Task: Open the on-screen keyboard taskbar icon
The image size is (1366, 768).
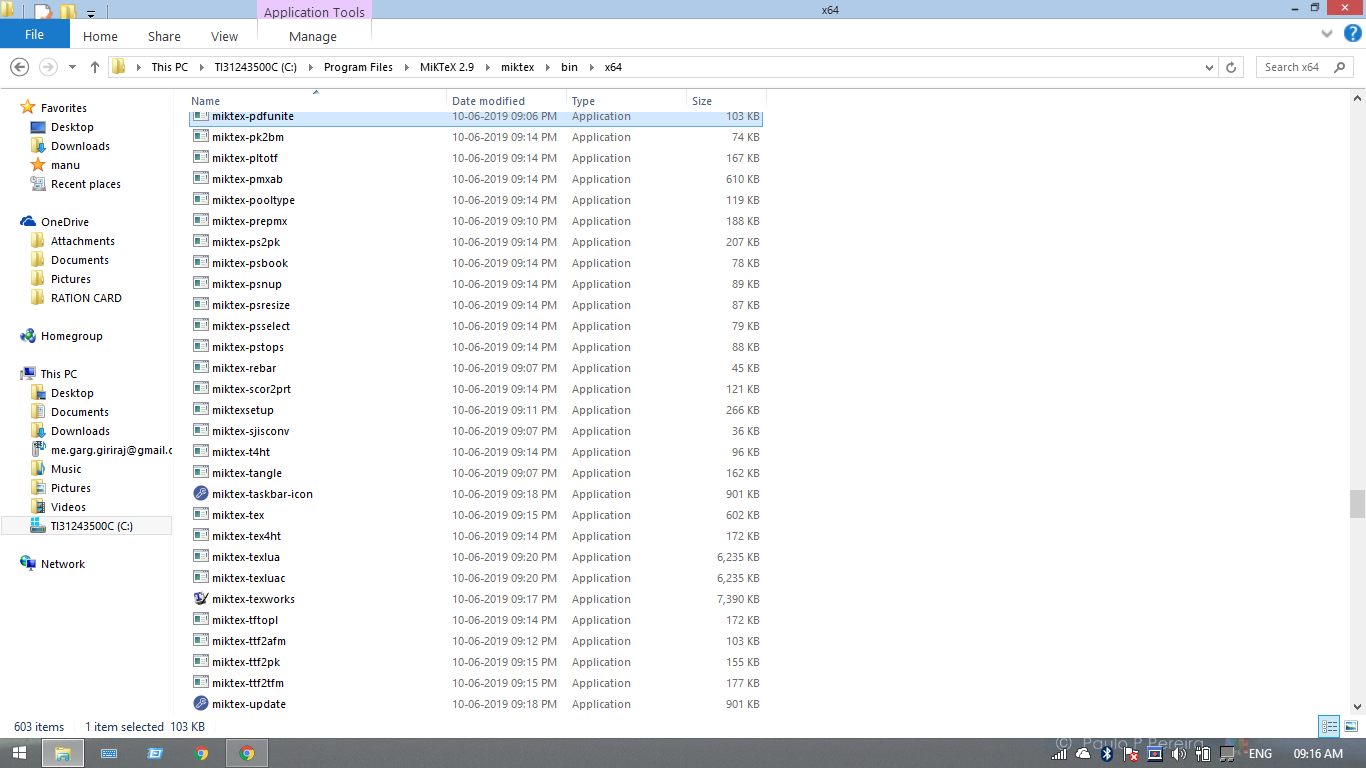Action: click(109, 753)
